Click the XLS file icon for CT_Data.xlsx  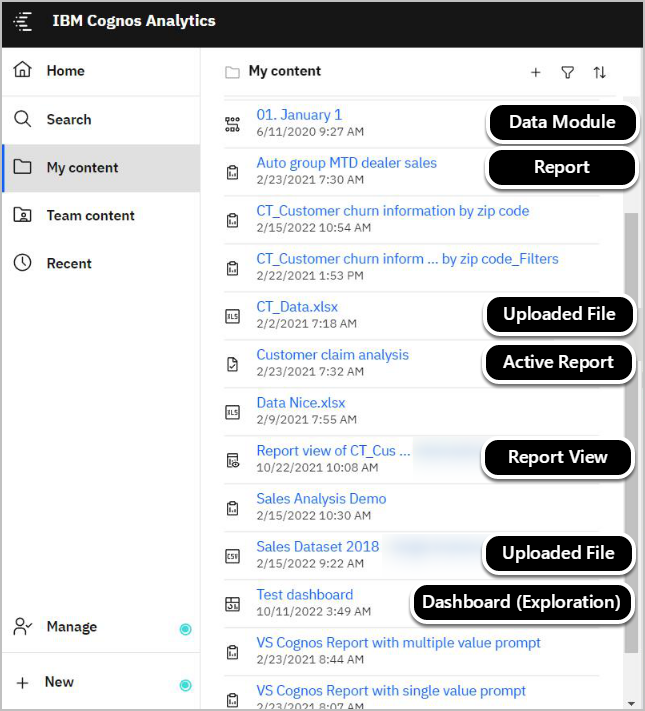[x=233, y=316]
